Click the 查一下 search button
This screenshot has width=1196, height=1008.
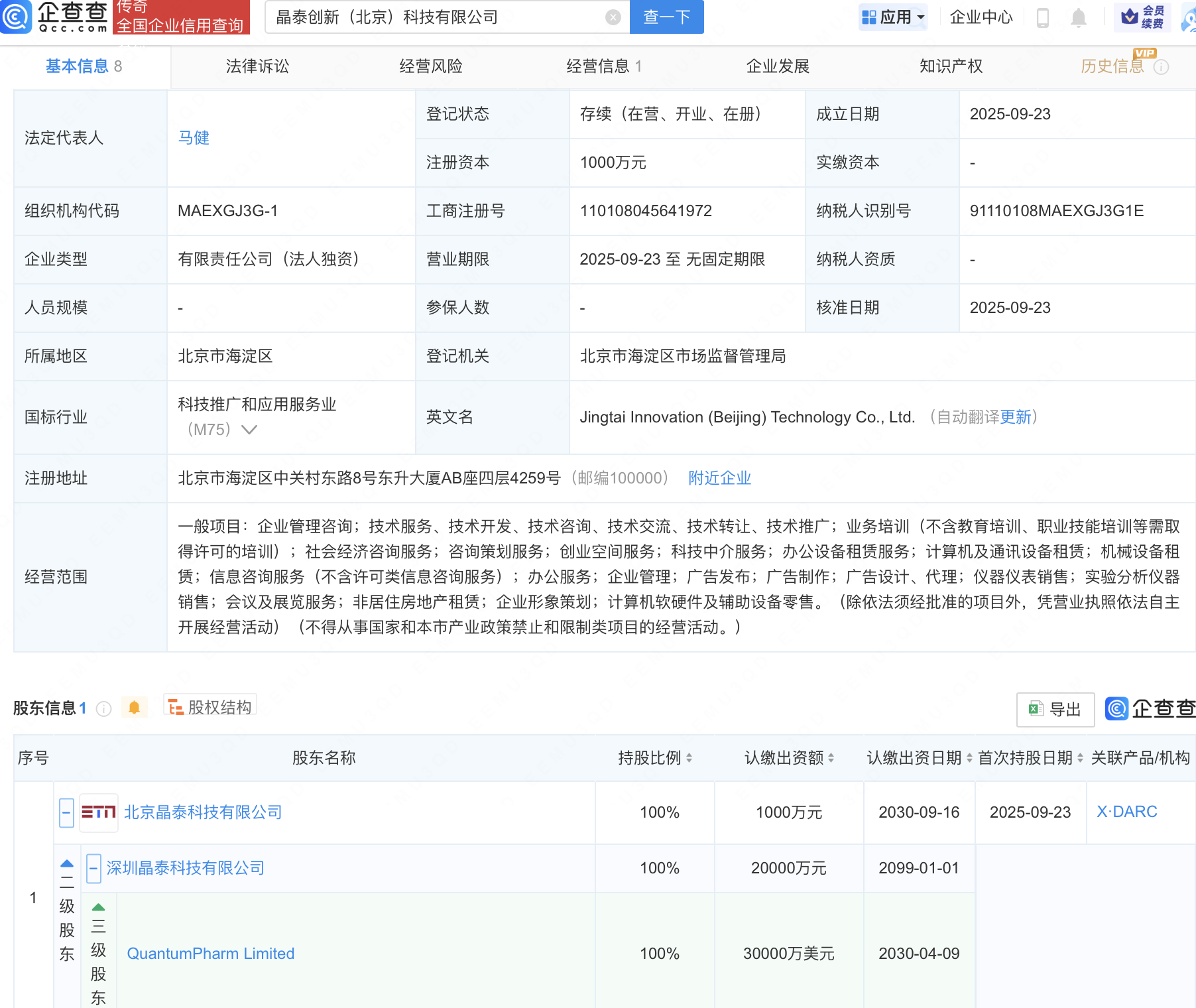666,17
